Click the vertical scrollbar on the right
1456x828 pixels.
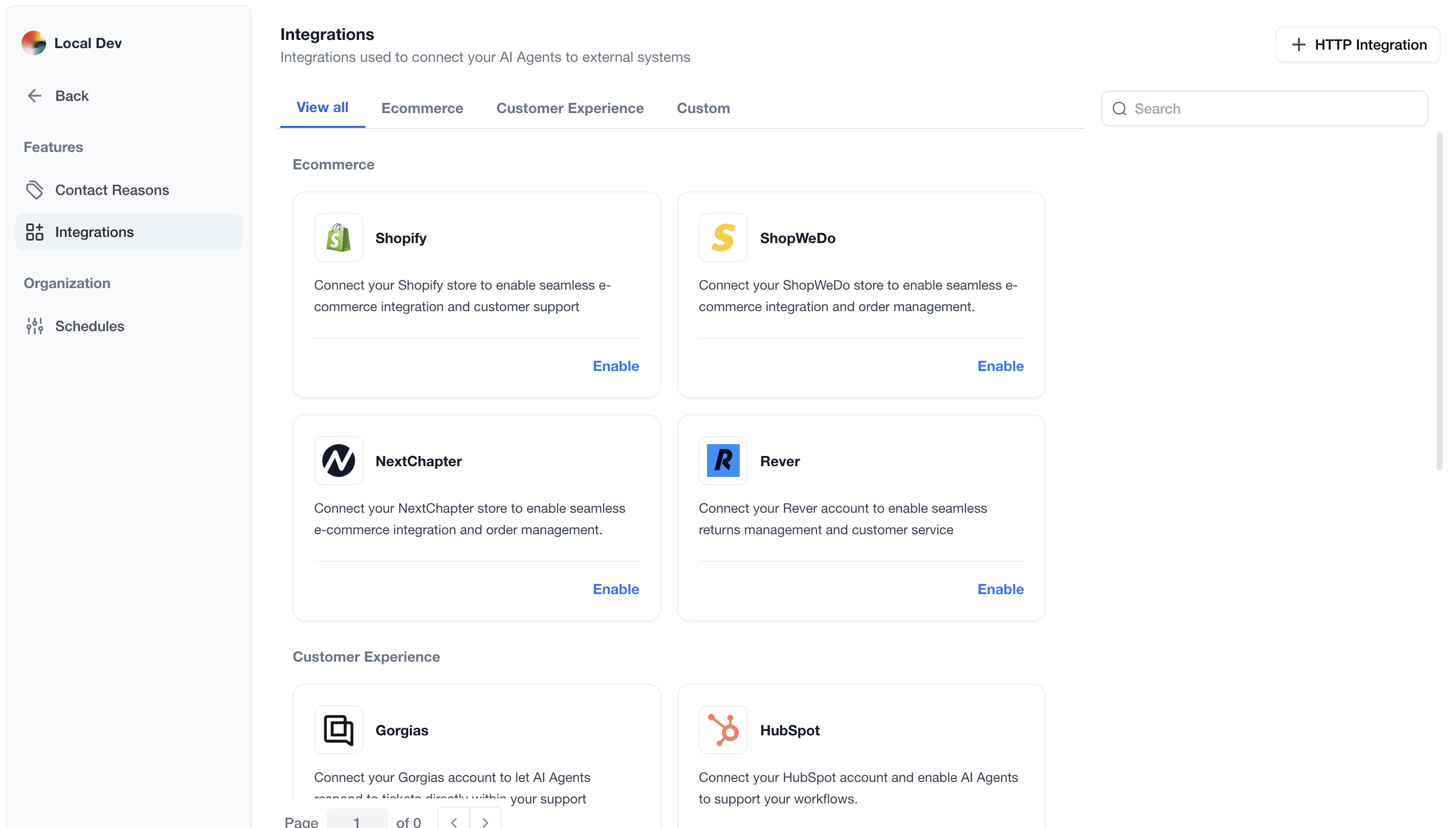pyautogui.click(x=1439, y=301)
